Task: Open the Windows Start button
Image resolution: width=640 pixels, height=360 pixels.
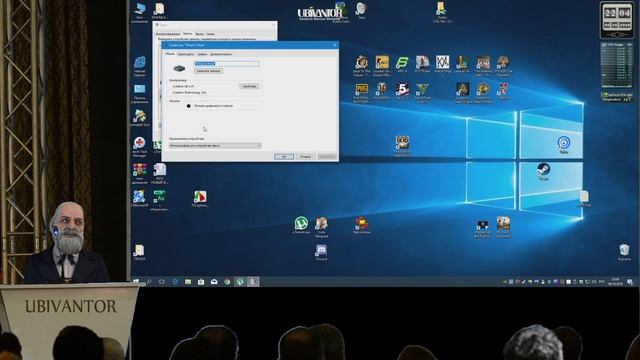Action: (136, 282)
